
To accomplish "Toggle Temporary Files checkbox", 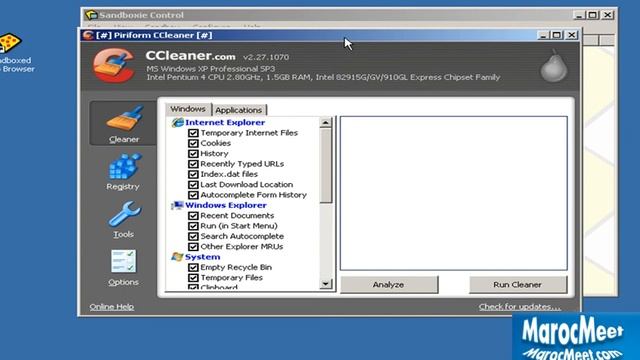I will coord(193,278).
